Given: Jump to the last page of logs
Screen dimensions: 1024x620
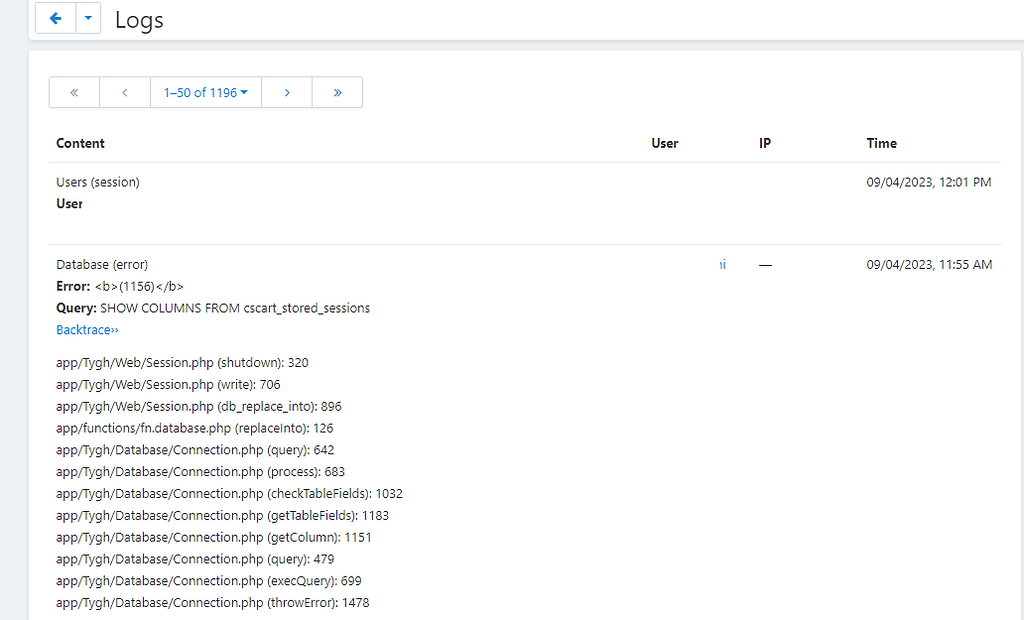Looking at the screenshot, I should tap(337, 92).
